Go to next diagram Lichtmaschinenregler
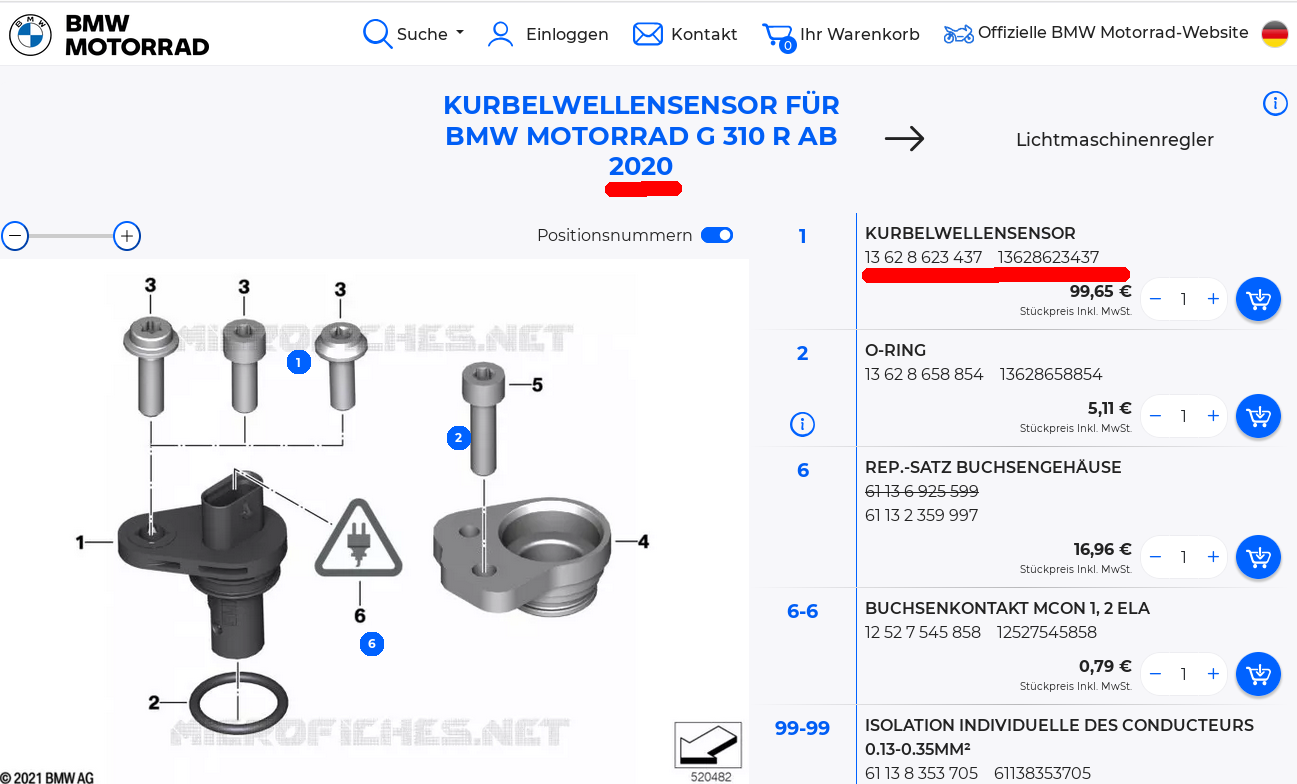This screenshot has height=784, width=1297. click(1114, 140)
